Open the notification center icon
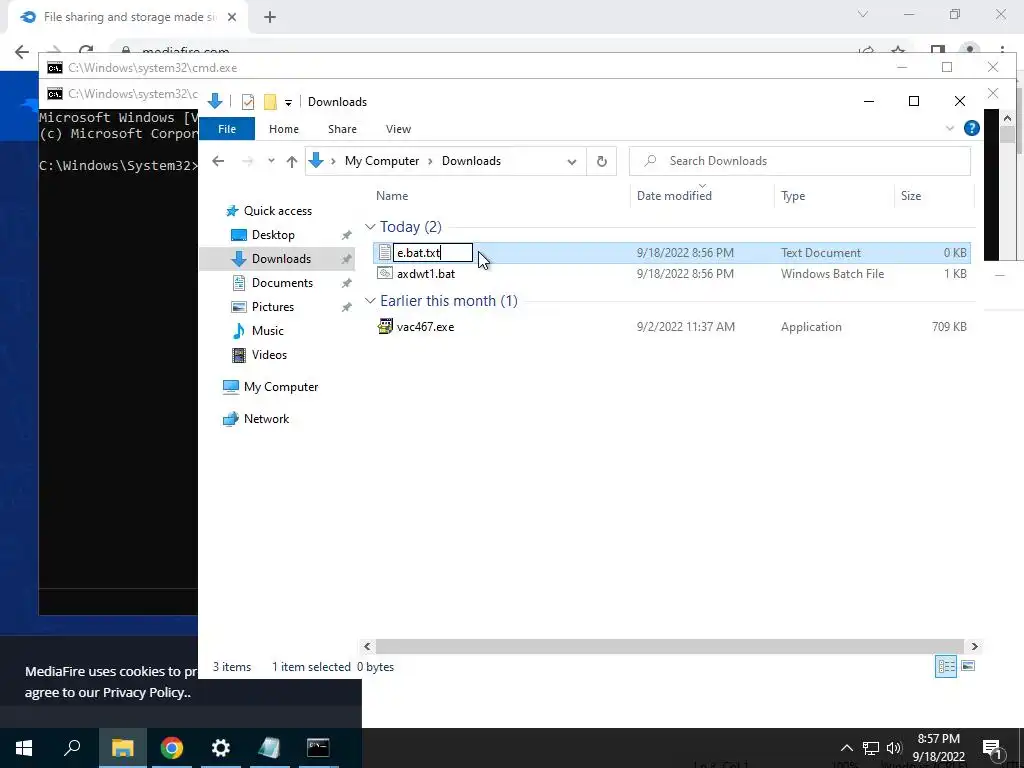 tap(992, 748)
